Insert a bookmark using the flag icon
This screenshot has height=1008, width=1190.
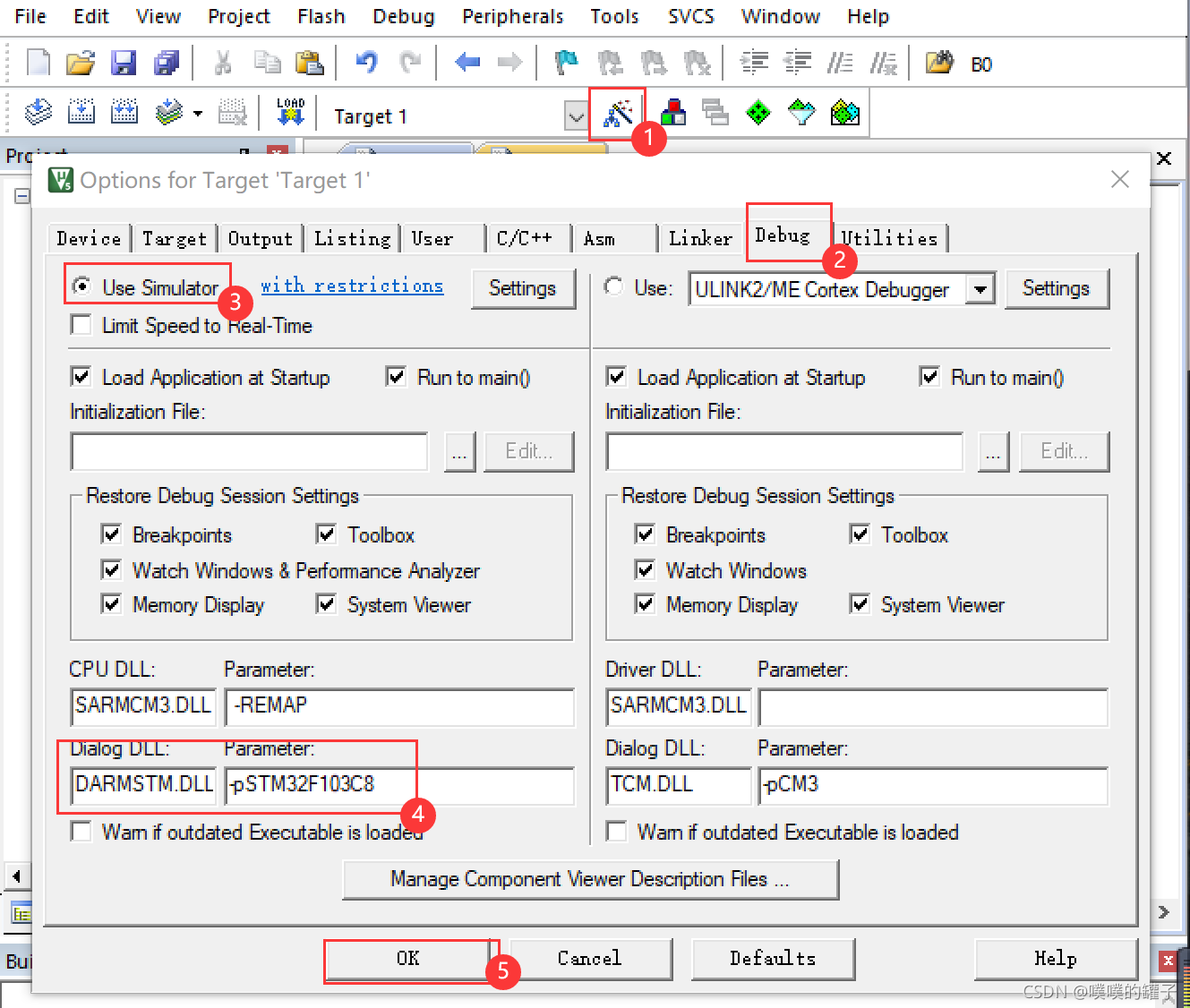point(566,63)
